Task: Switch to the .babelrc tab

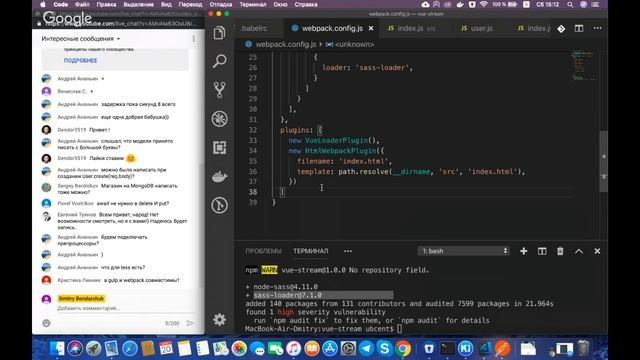Action: [253, 28]
